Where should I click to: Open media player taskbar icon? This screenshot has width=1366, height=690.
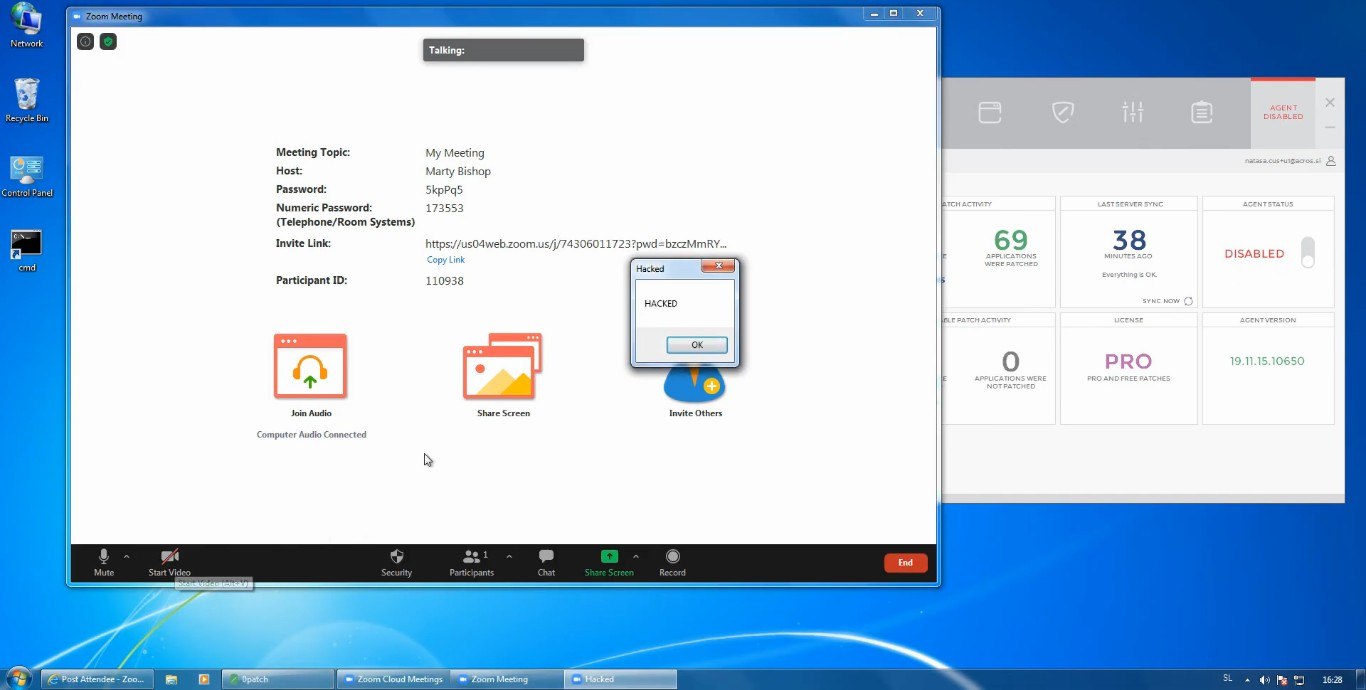coord(204,679)
